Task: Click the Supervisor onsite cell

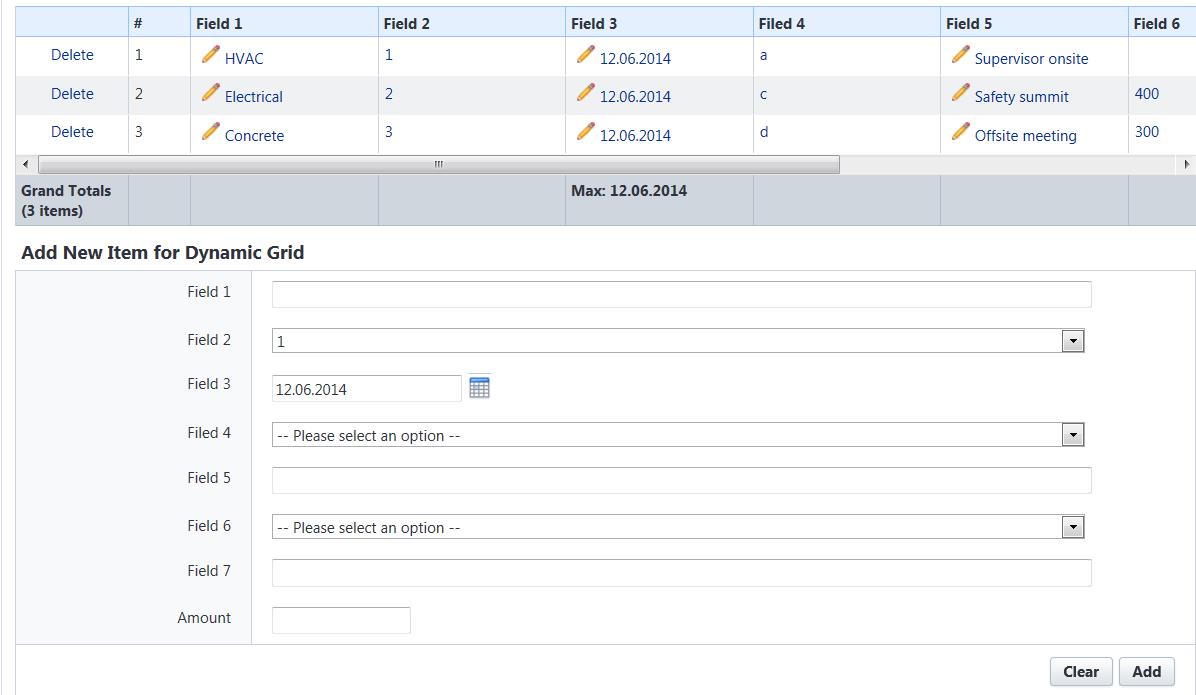Action: pyautogui.click(x=1031, y=59)
